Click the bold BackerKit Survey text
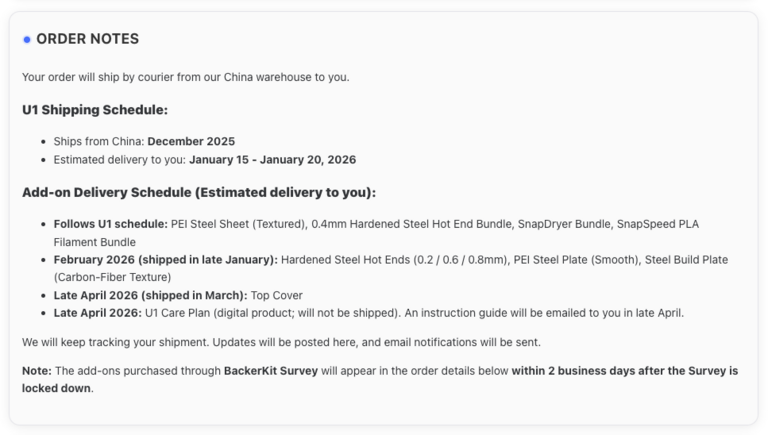The width and height of the screenshot is (768, 435). (x=270, y=371)
